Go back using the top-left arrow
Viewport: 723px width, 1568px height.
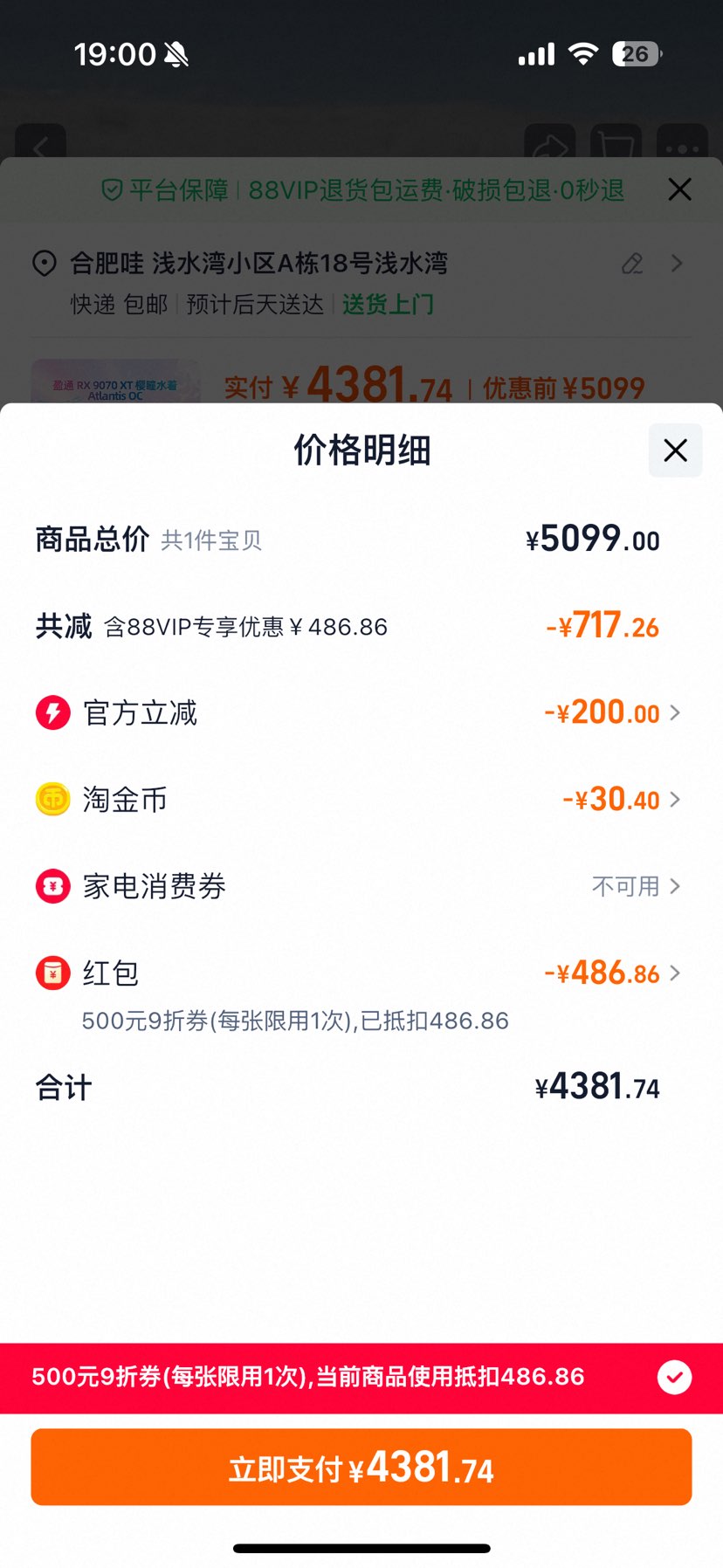point(41,145)
